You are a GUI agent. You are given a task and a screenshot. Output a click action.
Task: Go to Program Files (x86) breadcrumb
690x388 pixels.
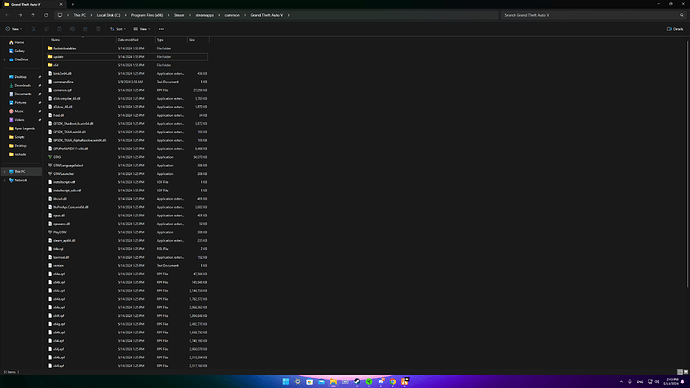[147, 15]
